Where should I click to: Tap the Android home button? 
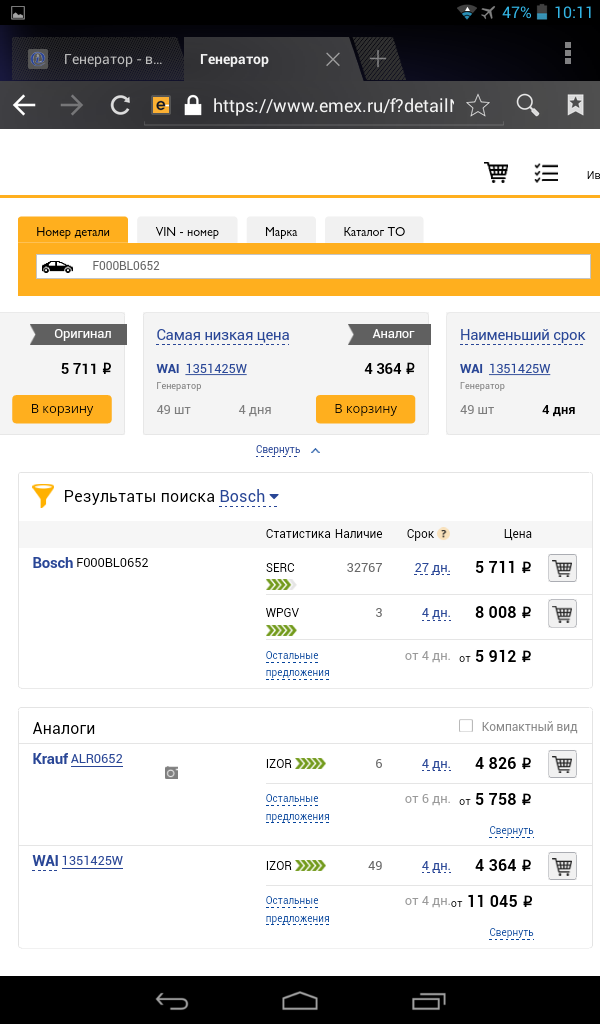pos(299,1000)
